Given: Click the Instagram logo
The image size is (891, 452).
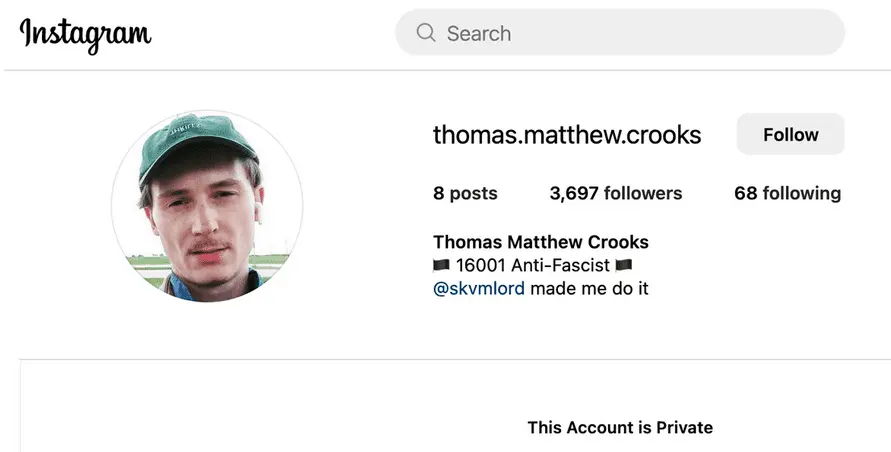Looking at the screenshot, I should [x=85, y=34].
